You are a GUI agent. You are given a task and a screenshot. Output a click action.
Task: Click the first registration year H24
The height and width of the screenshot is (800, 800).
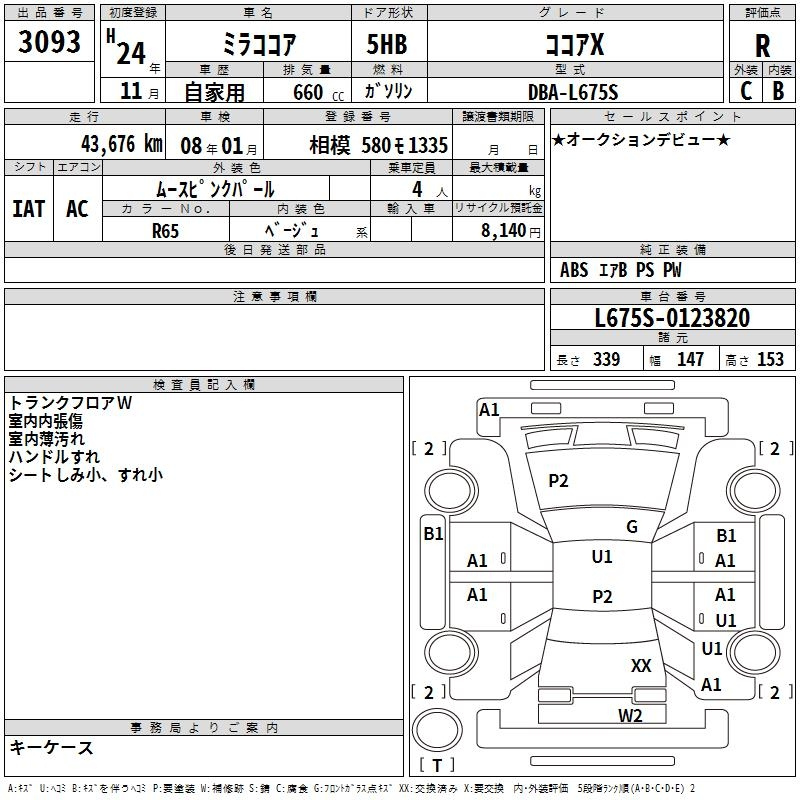pos(127,46)
